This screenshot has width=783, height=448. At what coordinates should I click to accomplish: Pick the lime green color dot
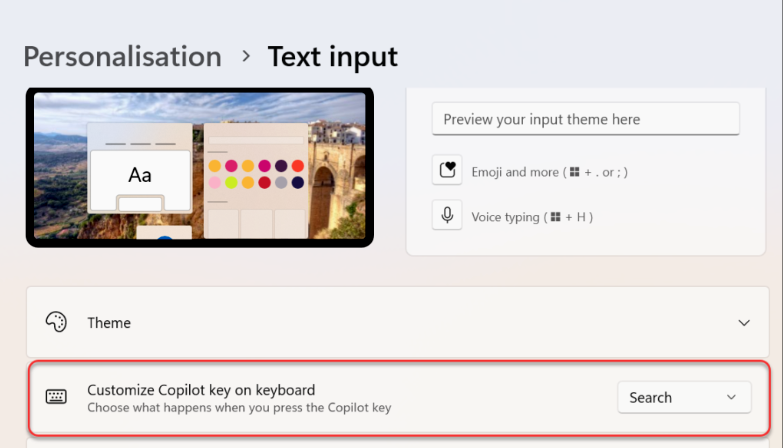231,183
